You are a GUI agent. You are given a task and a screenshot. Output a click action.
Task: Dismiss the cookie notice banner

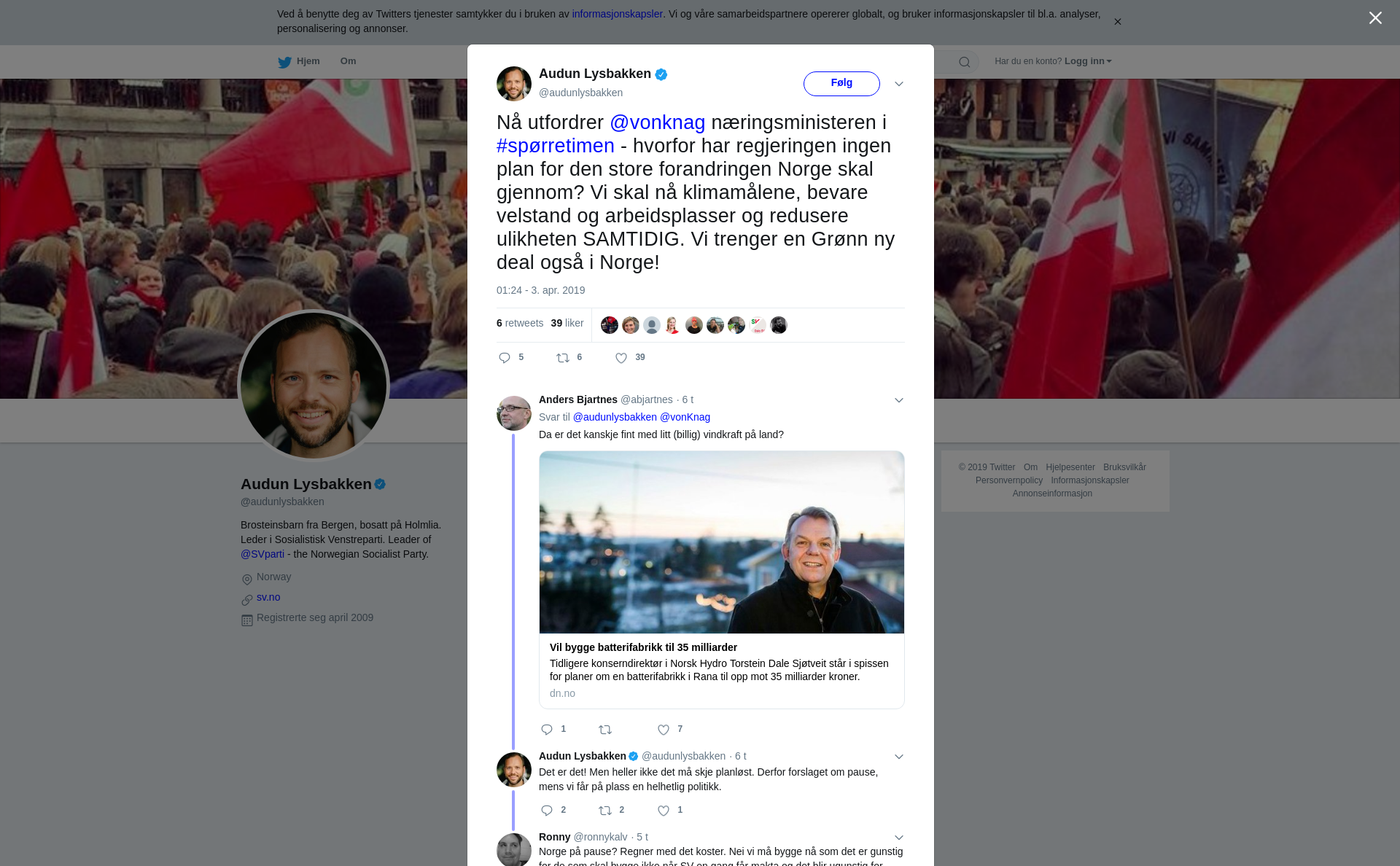pos(1117,22)
